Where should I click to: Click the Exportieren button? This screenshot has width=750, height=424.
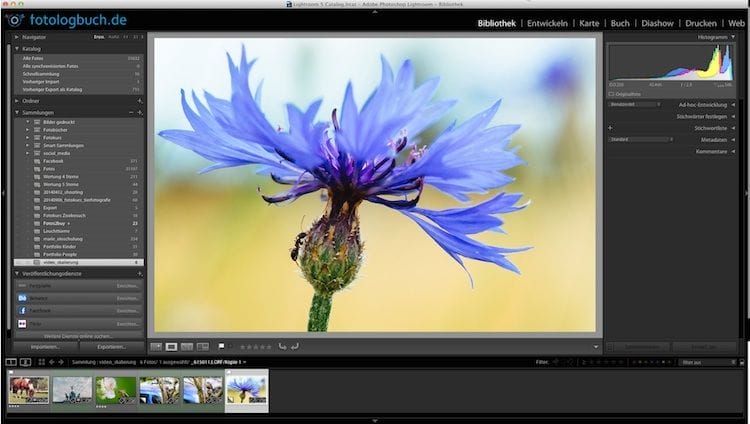pyautogui.click(x=111, y=346)
